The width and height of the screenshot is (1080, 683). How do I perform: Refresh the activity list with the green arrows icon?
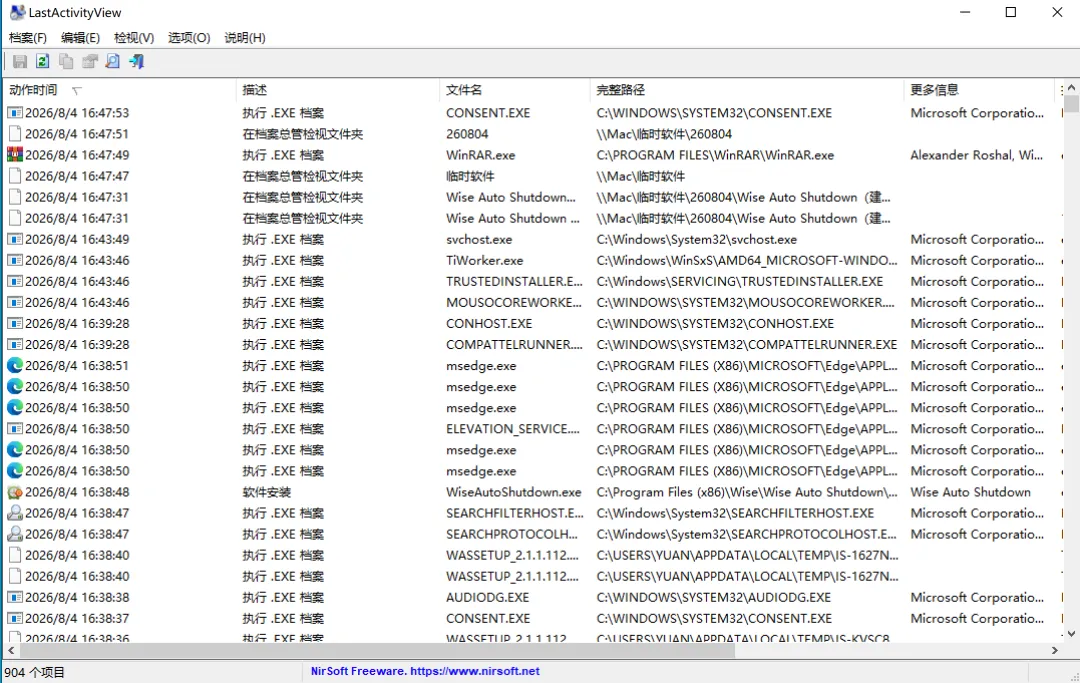(x=43, y=61)
